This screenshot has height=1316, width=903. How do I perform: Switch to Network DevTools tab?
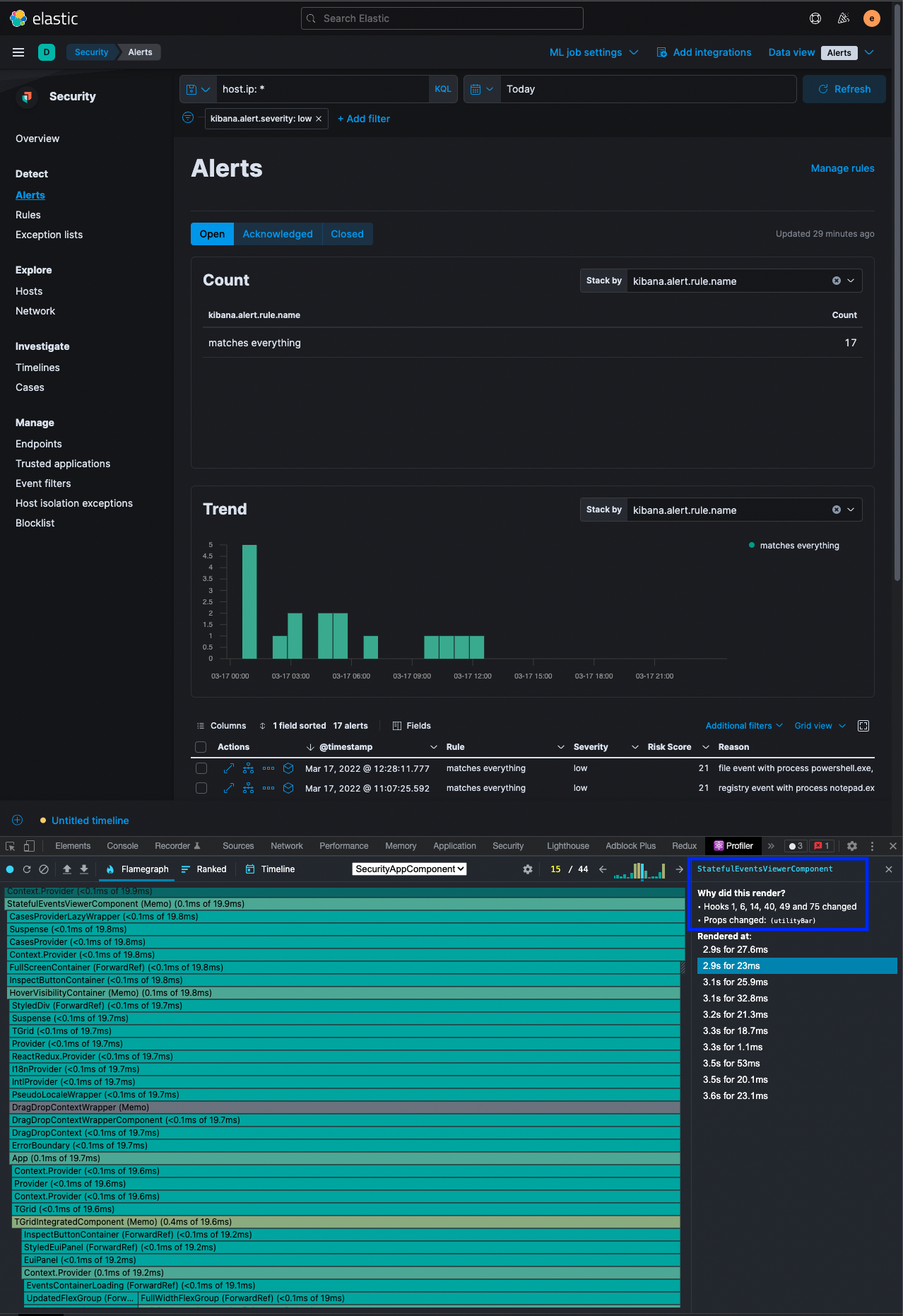[287, 846]
